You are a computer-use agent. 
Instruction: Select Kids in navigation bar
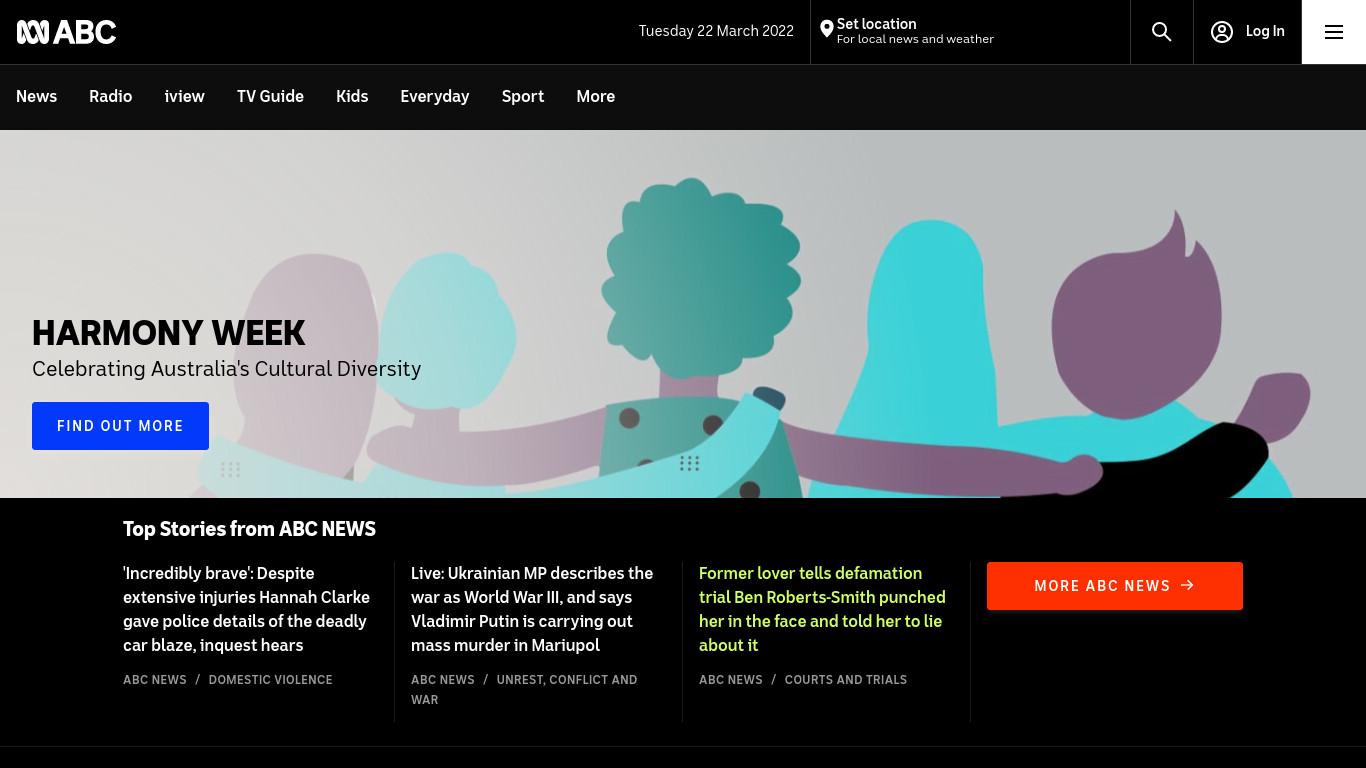352,97
